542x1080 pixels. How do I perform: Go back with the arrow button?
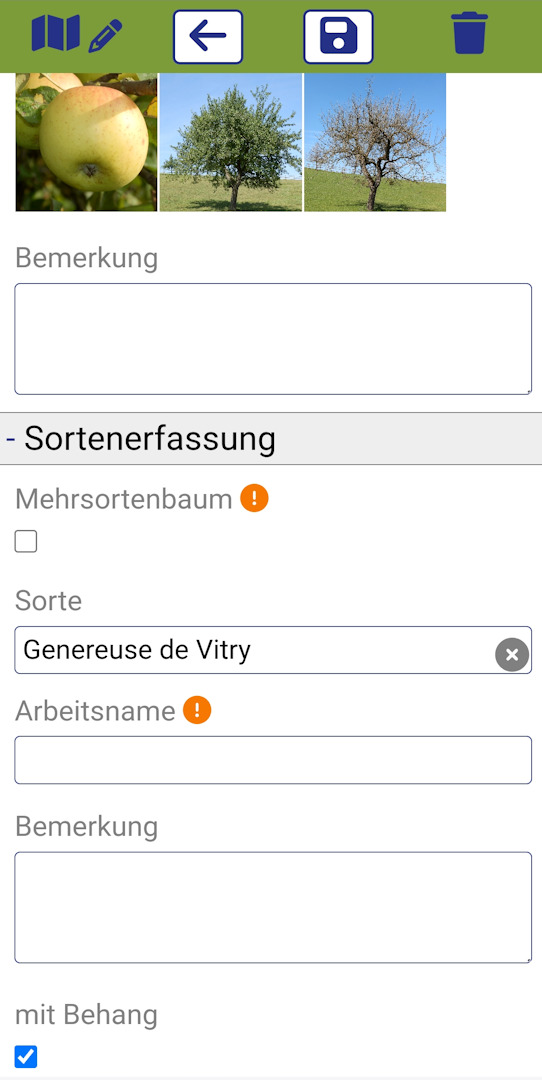[x=208, y=37]
